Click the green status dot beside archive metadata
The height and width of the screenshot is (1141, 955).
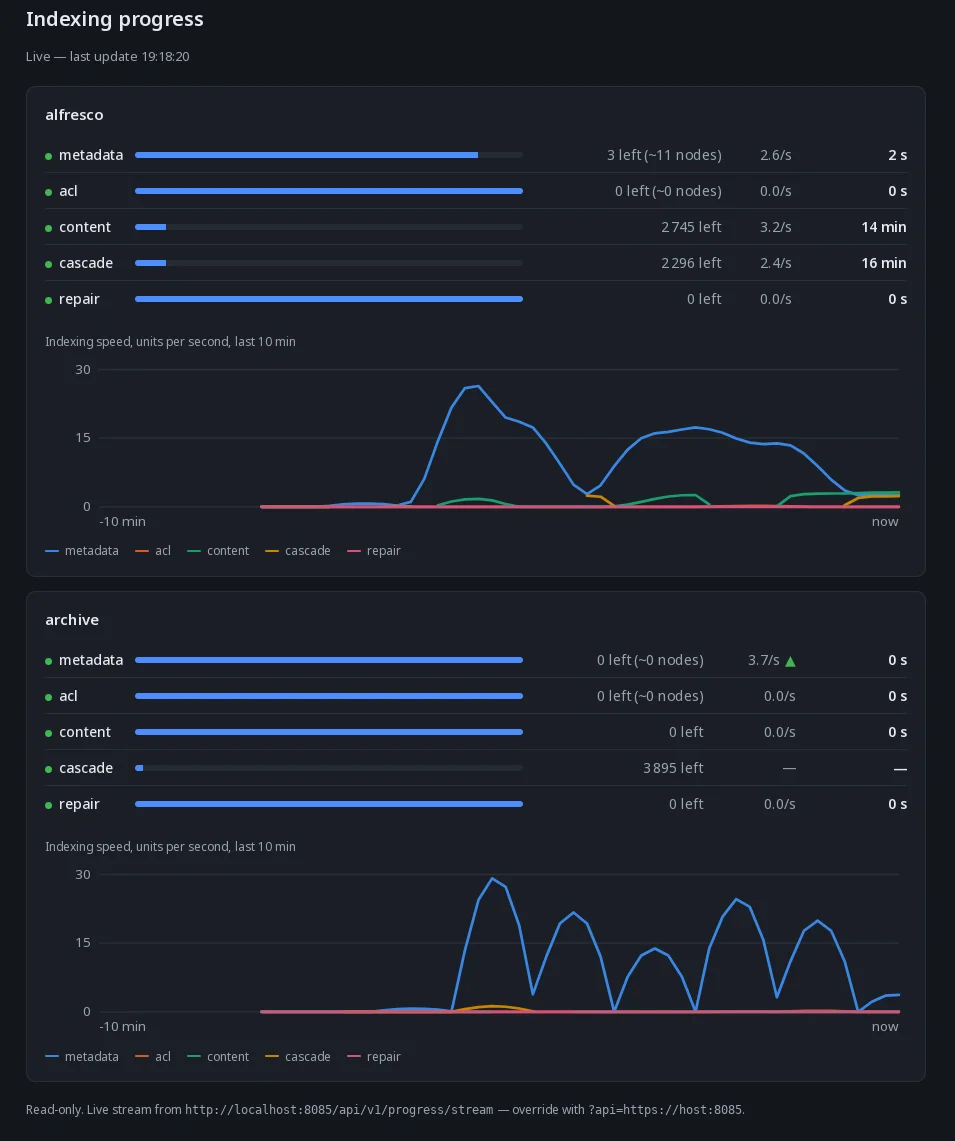click(x=49, y=661)
